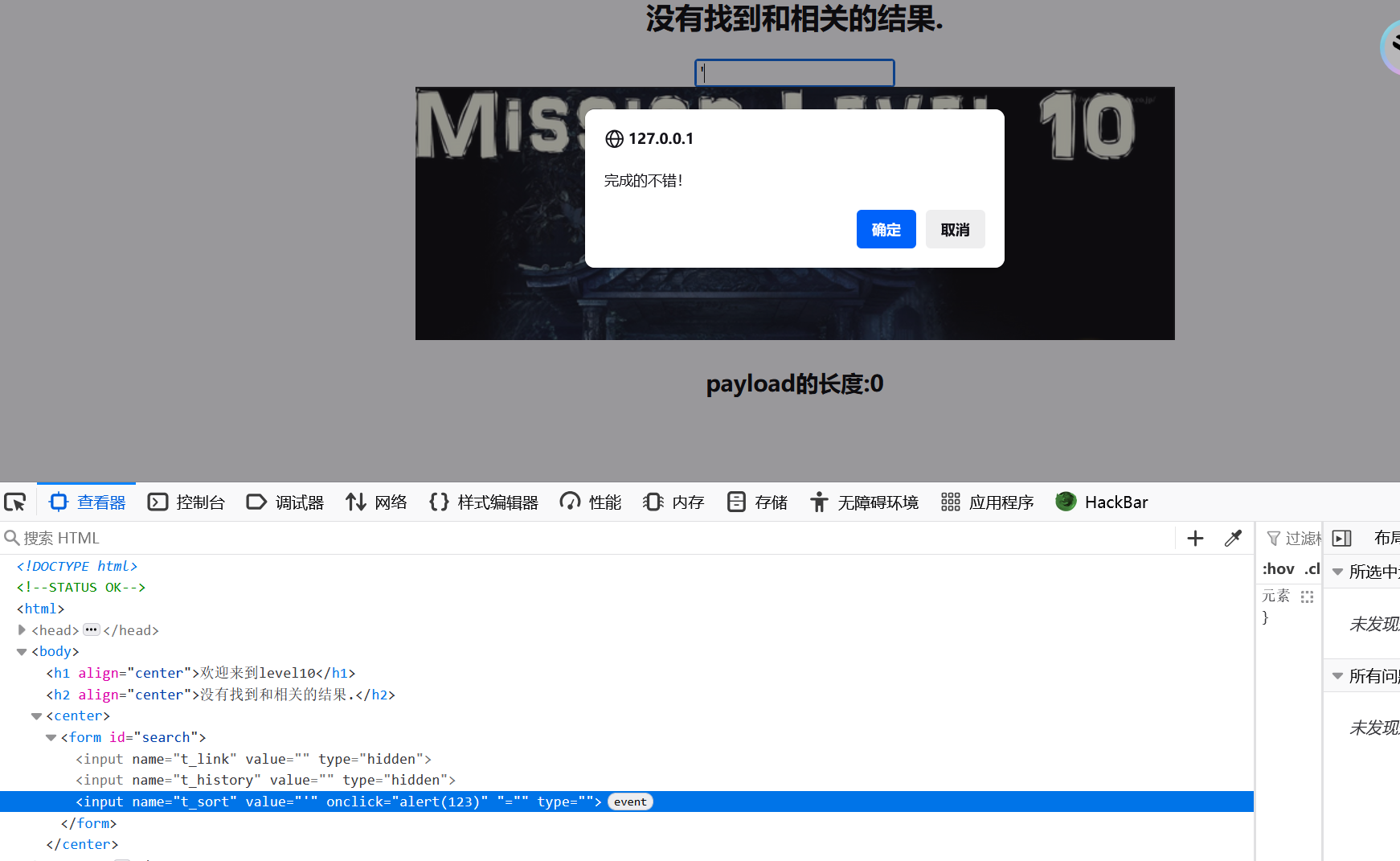Dismiss the dialog with 取消

pos(956,229)
